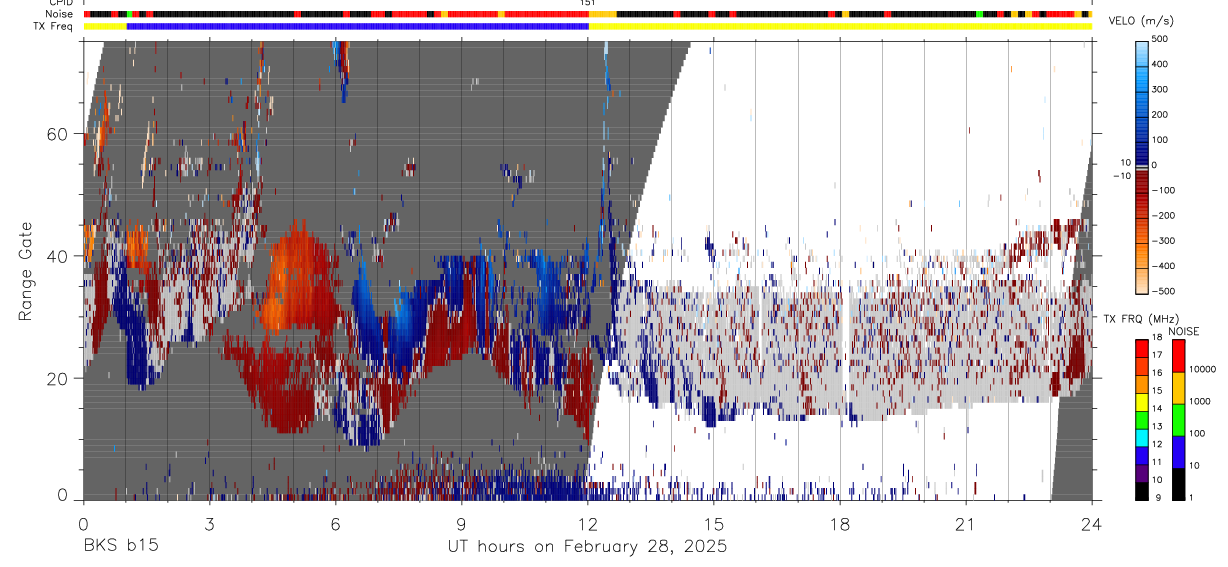Click the 'TX Freq' row label

coord(53,26)
